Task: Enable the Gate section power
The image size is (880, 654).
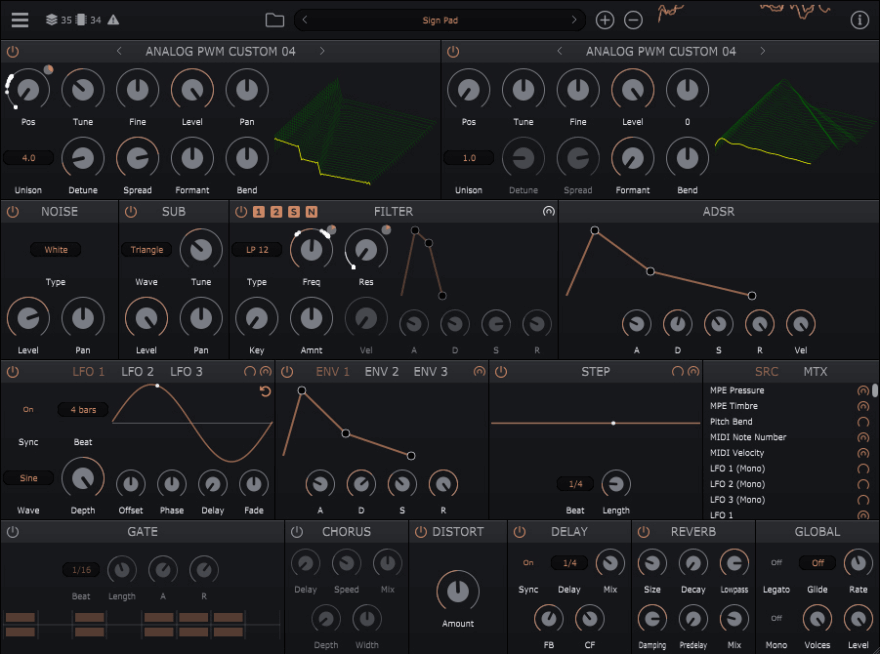Action: (x=12, y=532)
